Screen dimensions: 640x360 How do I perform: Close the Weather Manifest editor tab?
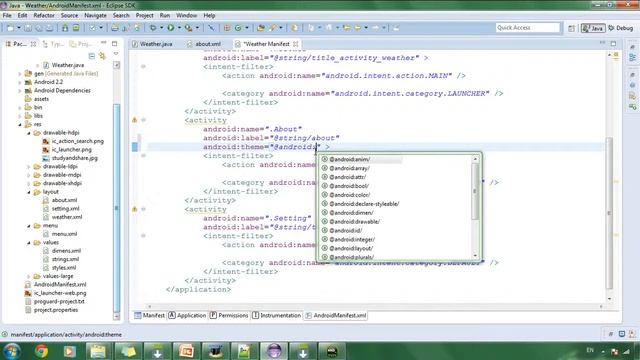296,44
